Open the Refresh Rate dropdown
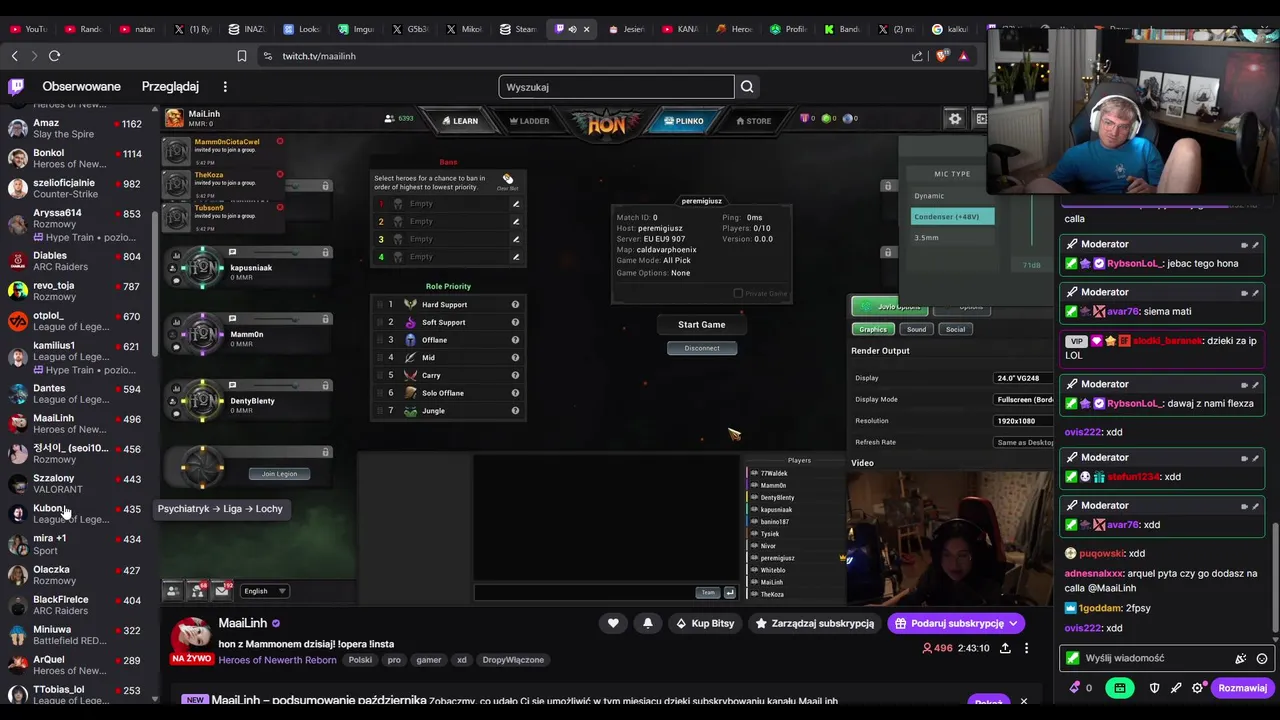Viewport: 1280px width, 720px height. point(1024,442)
